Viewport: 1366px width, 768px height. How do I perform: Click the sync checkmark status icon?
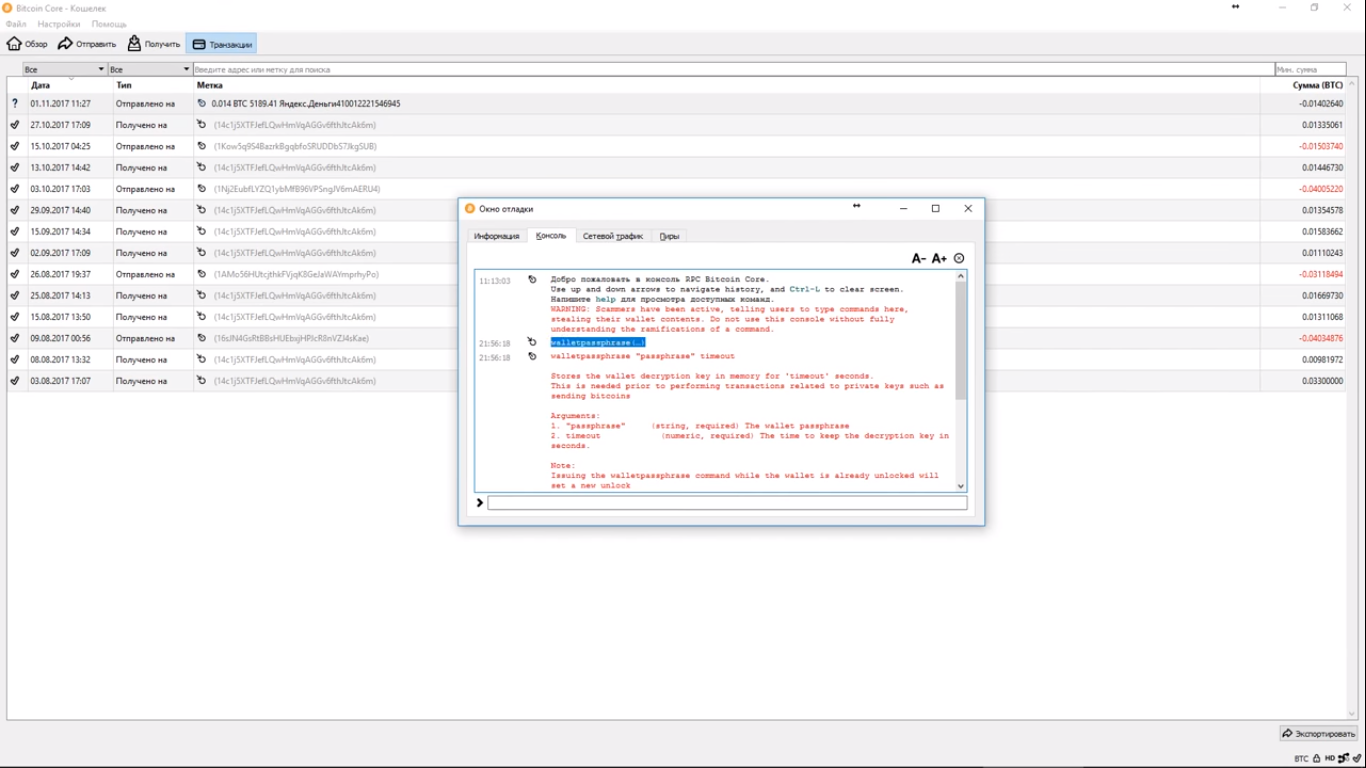pyautogui.click(x=1356, y=759)
